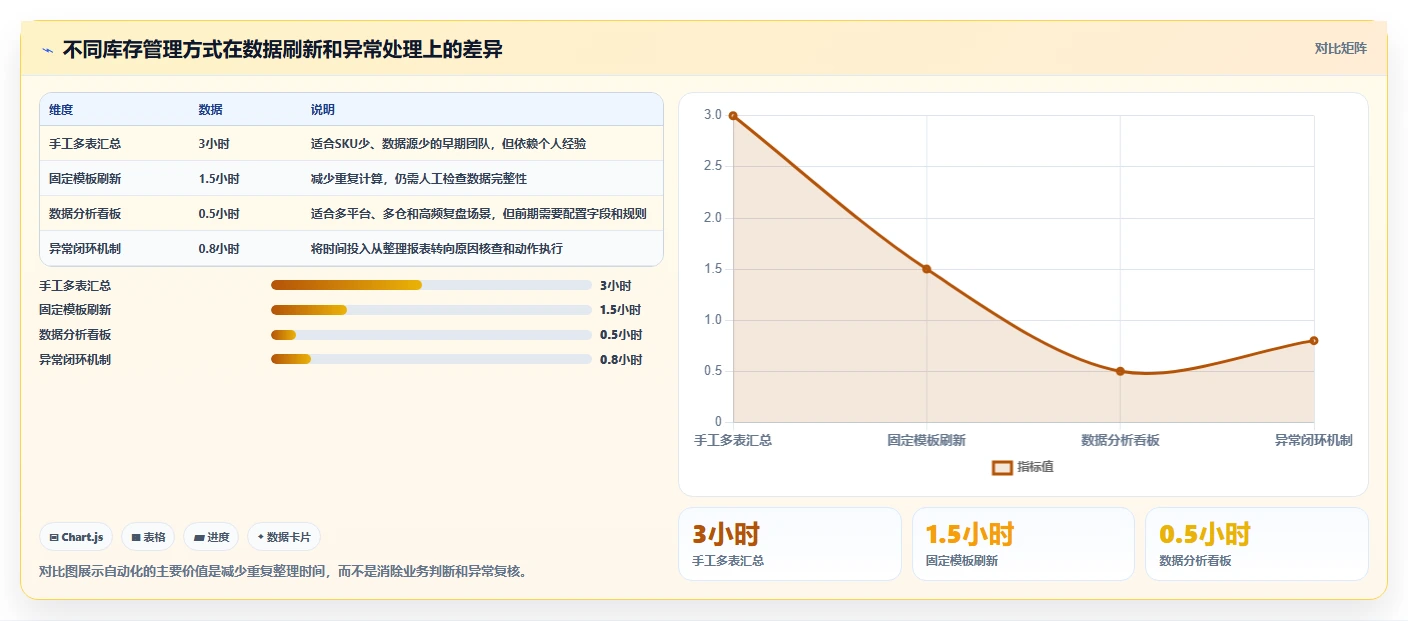Click the 指标值 legend color box
Image resolution: width=1408 pixels, height=621 pixels.
point(1002,467)
